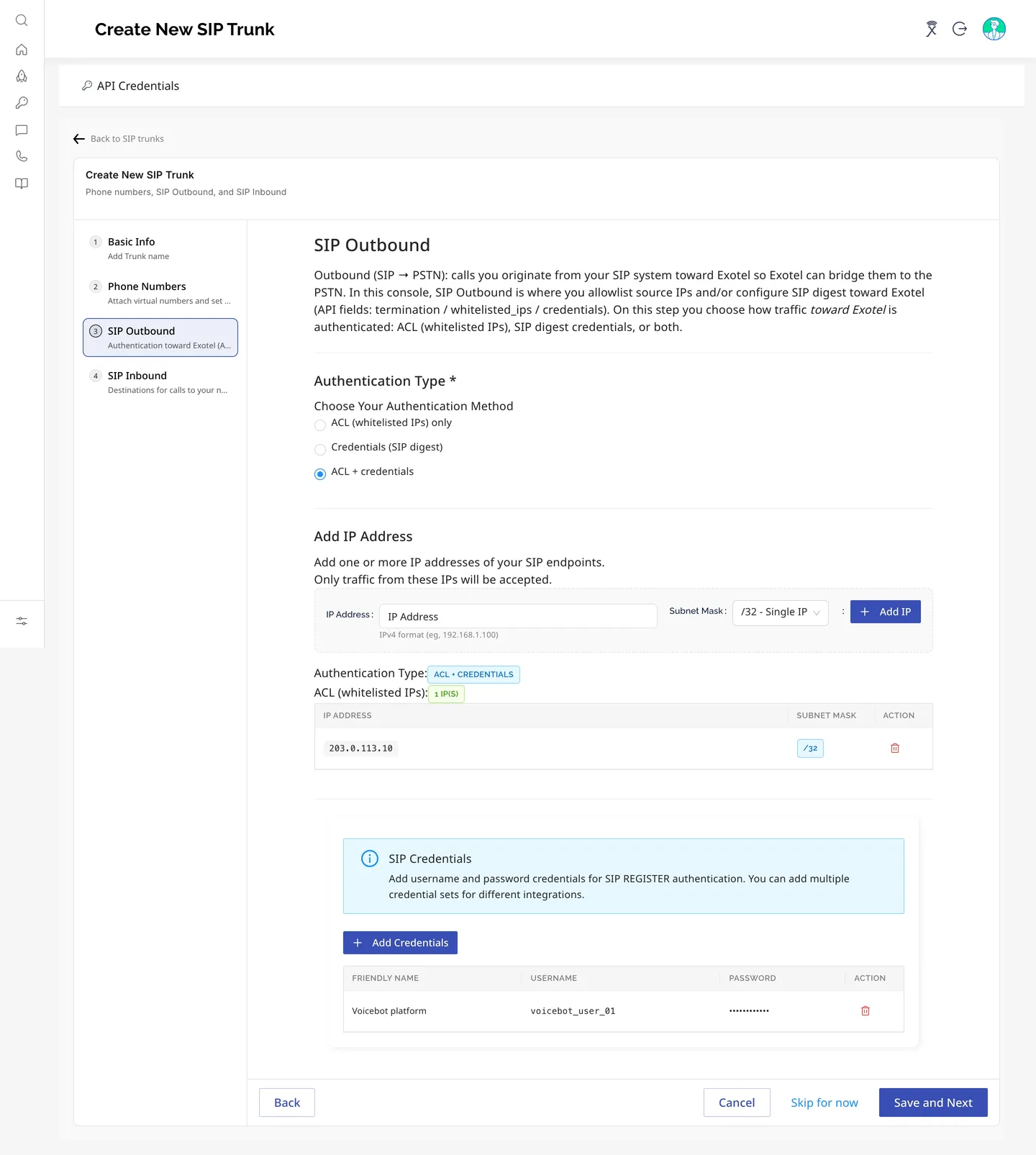
Task: Click the info icon in SIP Credentials
Action: click(x=370, y=859)
